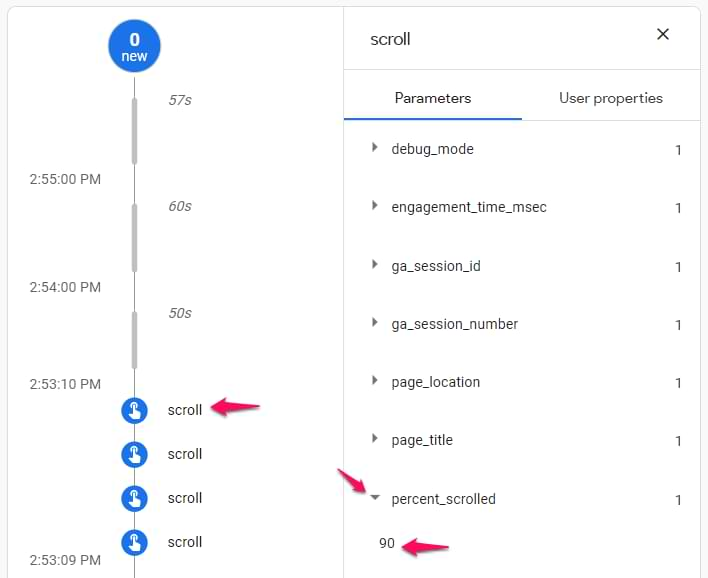
Task: Click the topmost scroll event icon
Action: coord(134,410)
